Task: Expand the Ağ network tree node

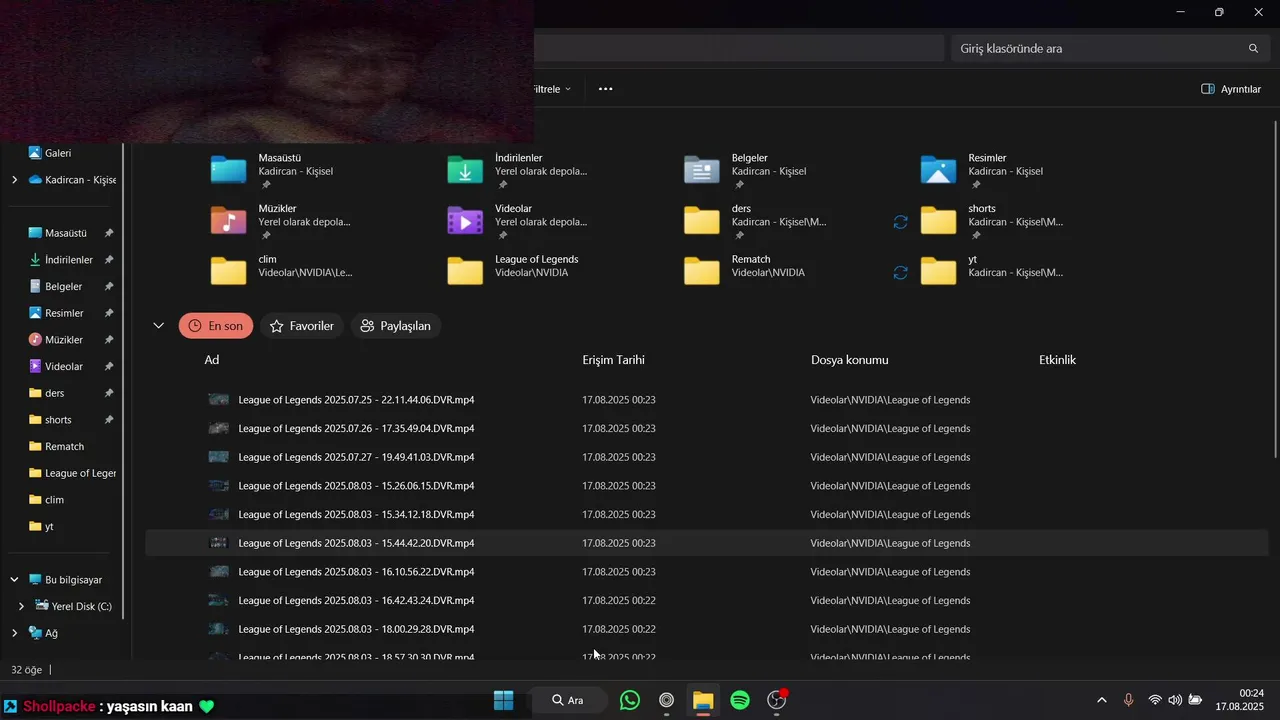Action: pyautogui.click(x=14, y=633)
